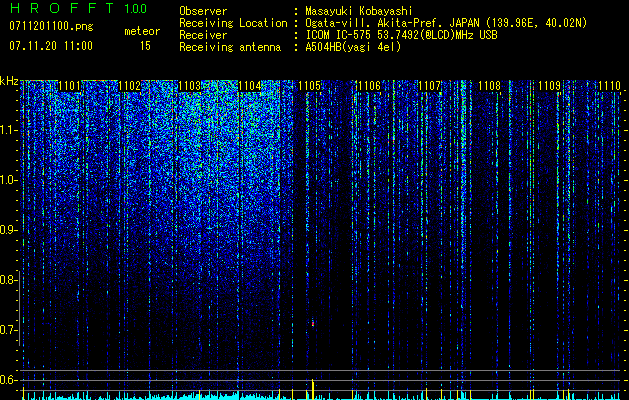Click the 1103 time marker
The width and height of the screenshot is (629, 400).
[x=189, y=86]
